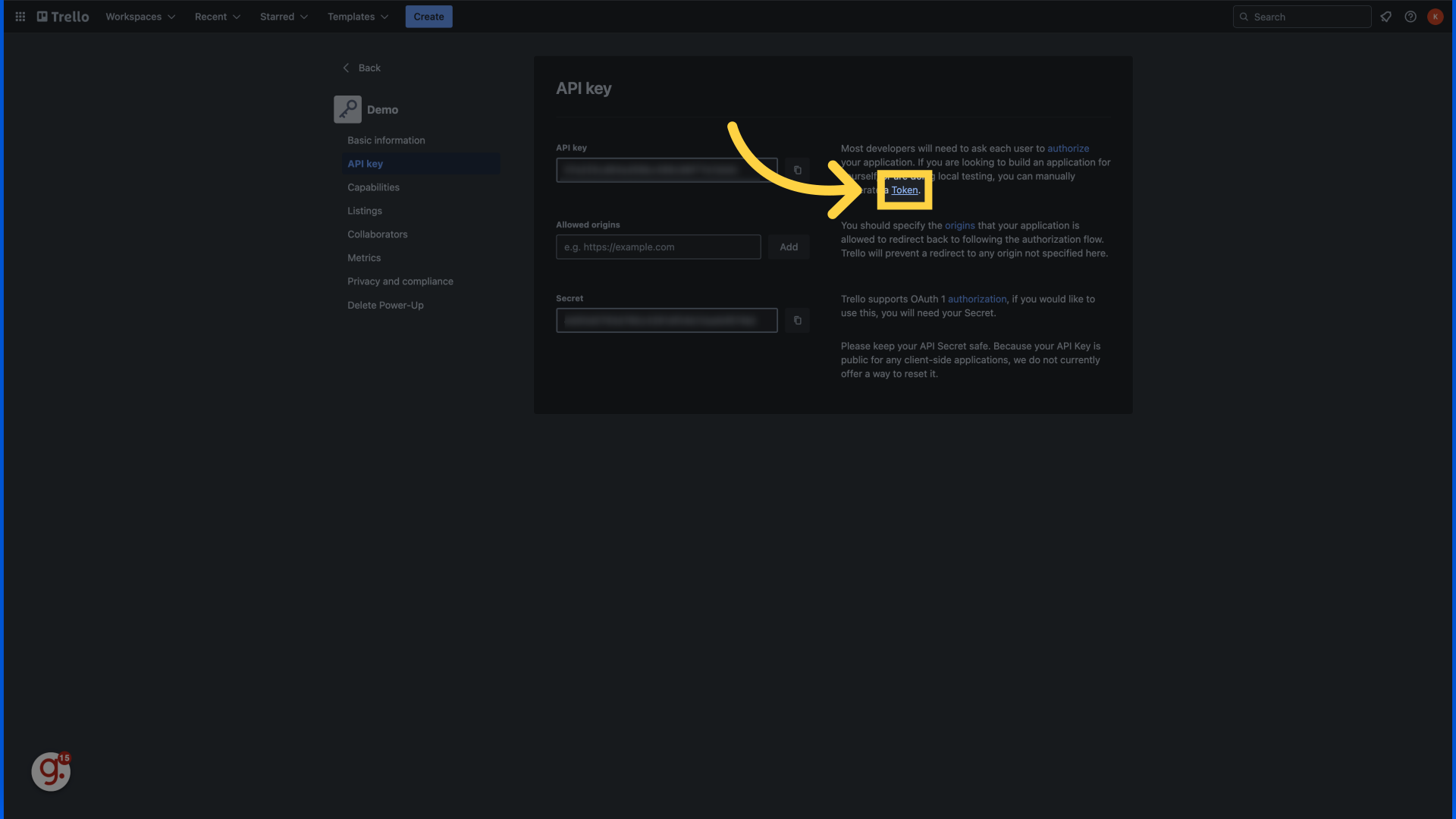Open the user account avatar

point(1435,17)
